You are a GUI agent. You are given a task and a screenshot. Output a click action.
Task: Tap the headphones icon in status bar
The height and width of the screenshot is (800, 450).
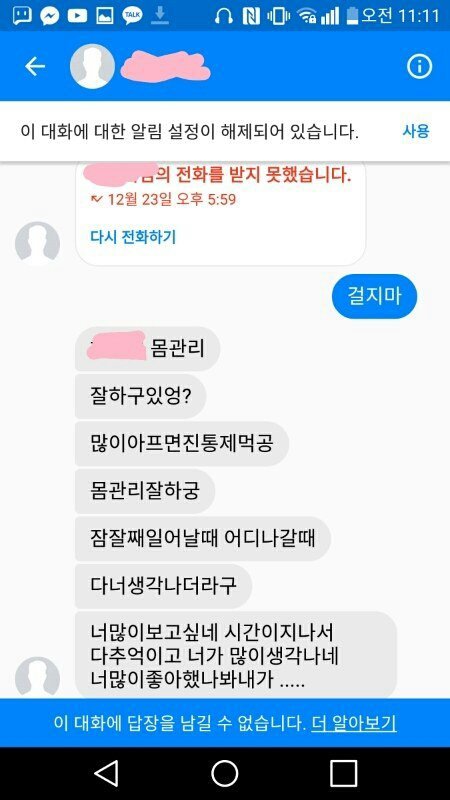point(223,16)
